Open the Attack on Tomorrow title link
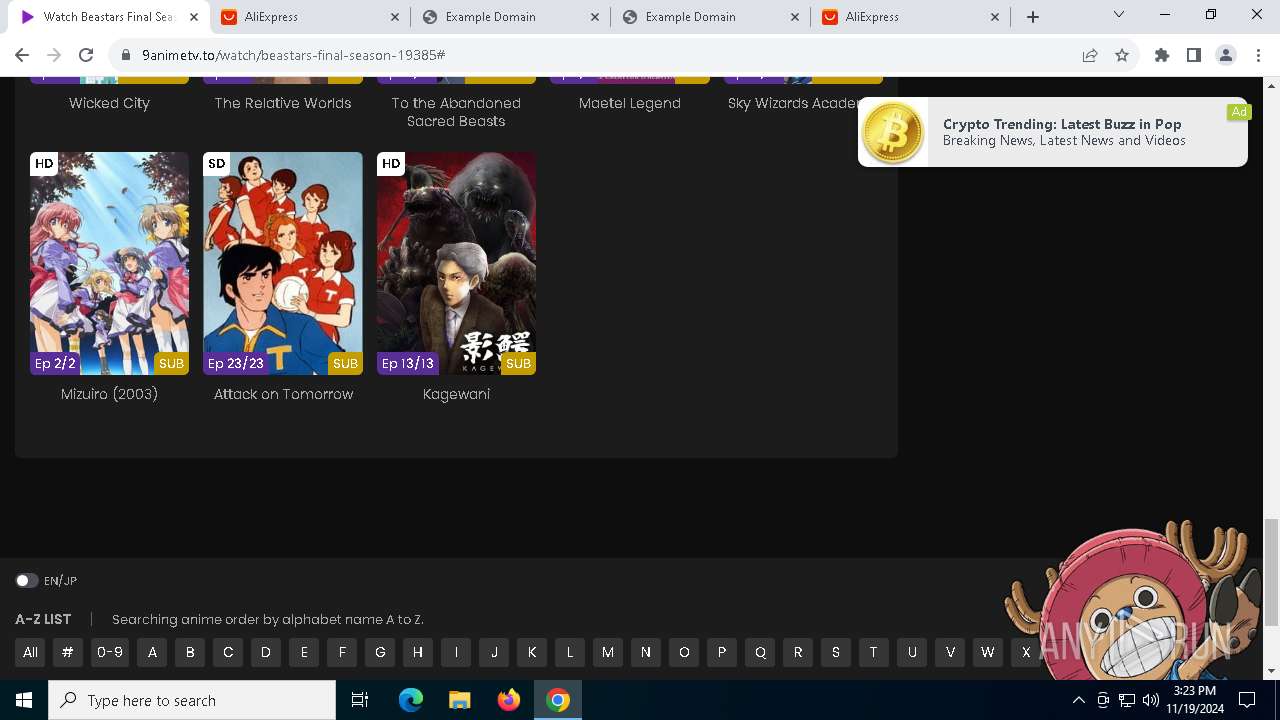 284,394
